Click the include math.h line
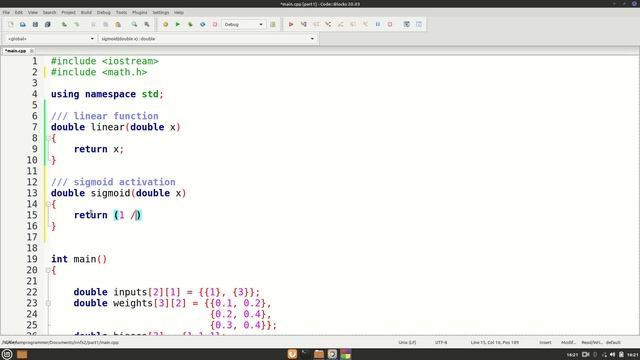This screenshot has width=640, height=360. (x=99, y=72)
